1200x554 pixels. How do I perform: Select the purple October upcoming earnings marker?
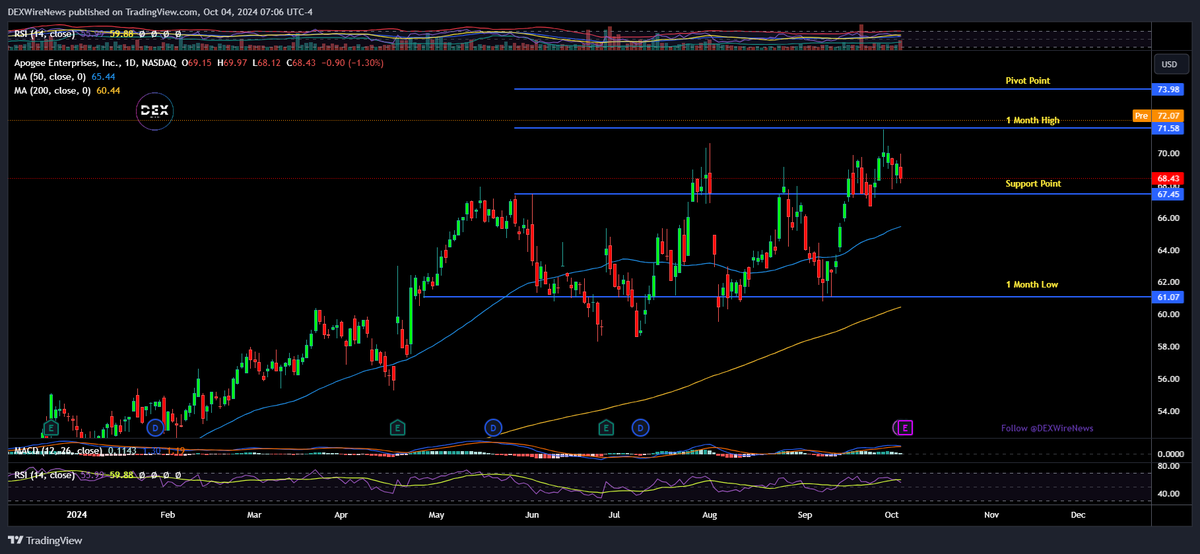(x=905, y=428)
